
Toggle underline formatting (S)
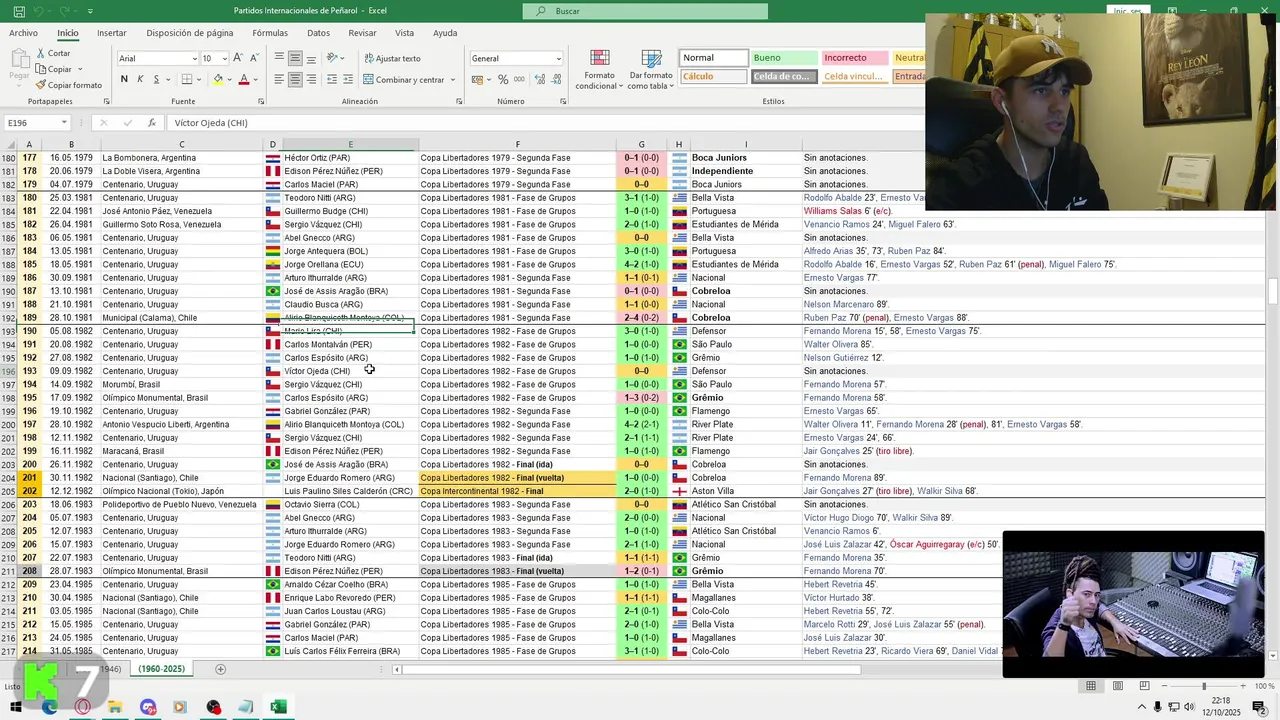156,79
